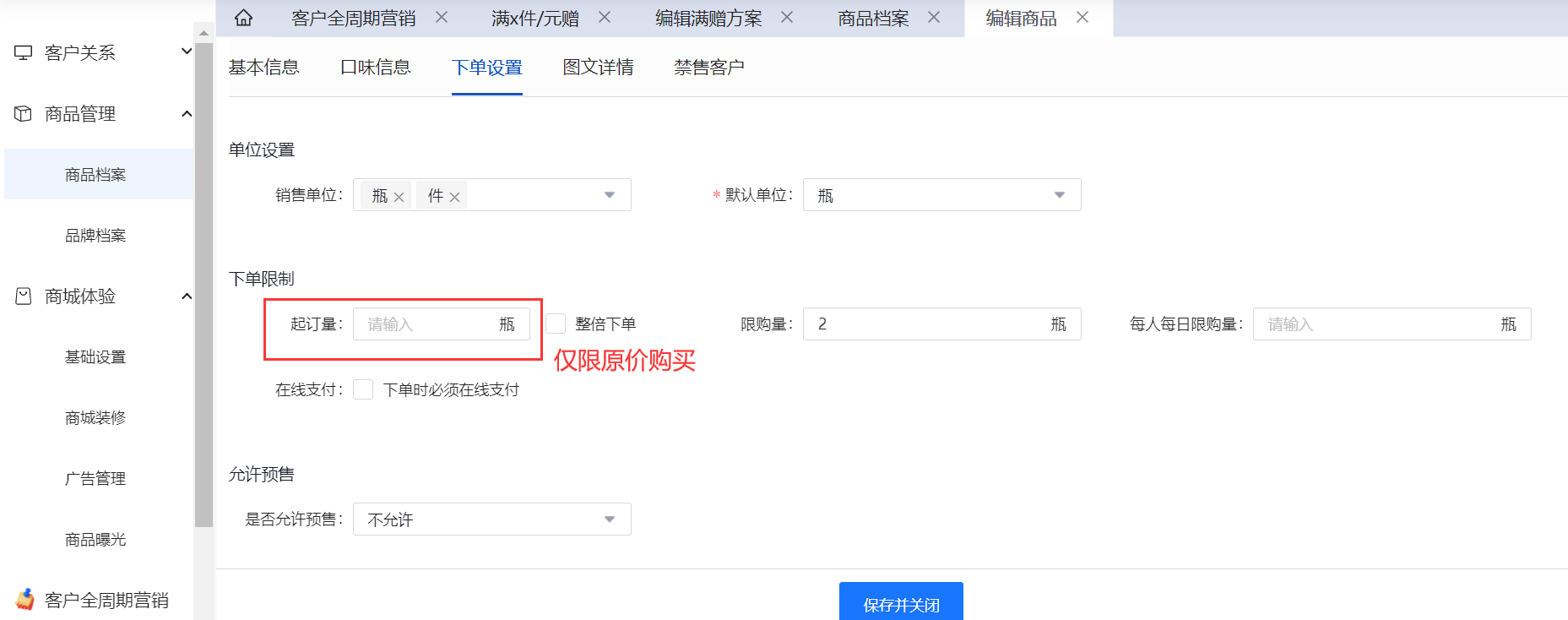Close the 满x件/元赠 tab

tap(605, 18)
